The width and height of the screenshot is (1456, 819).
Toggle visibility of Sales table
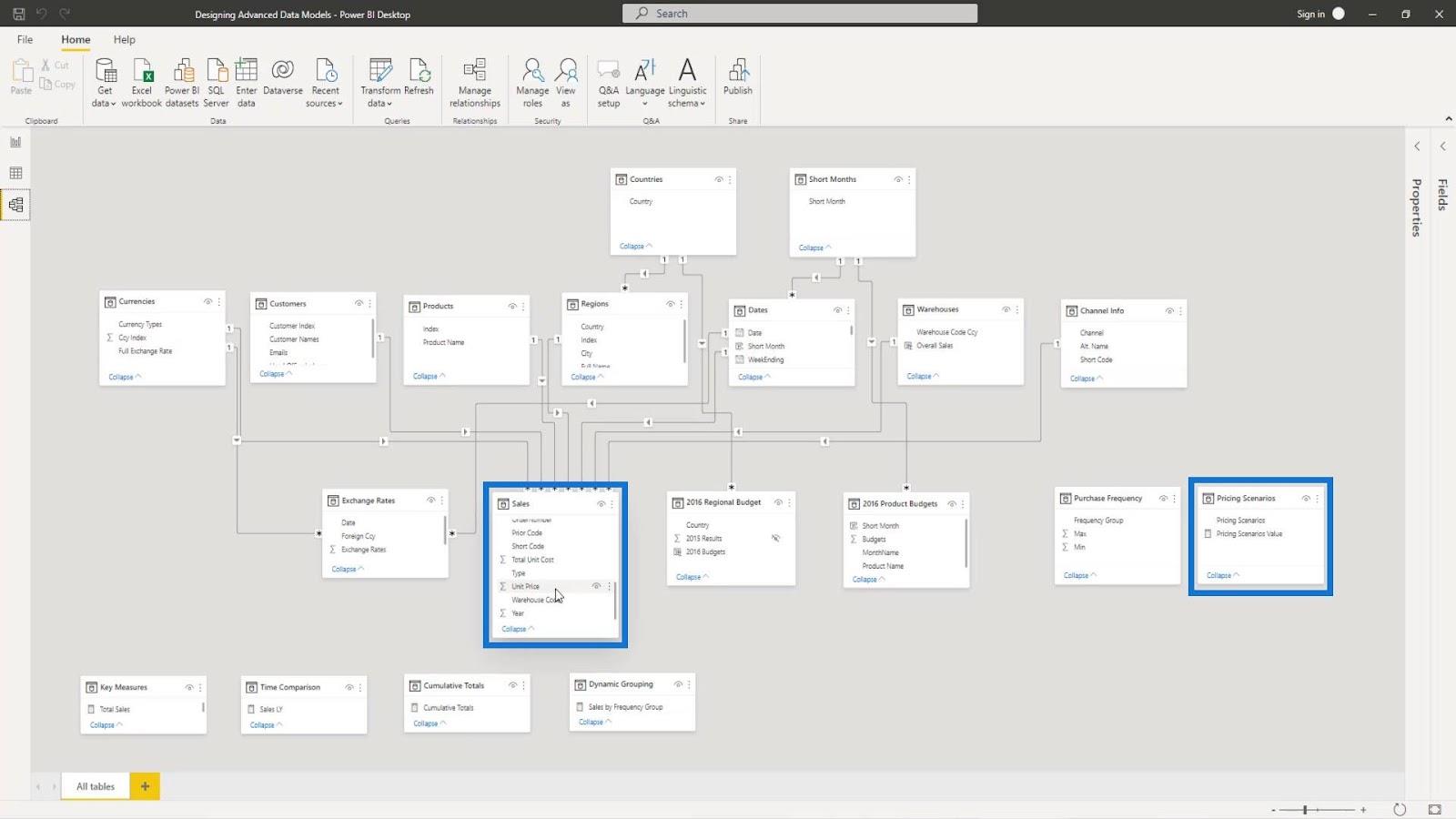pyautogui.click(x=601, y=503)
